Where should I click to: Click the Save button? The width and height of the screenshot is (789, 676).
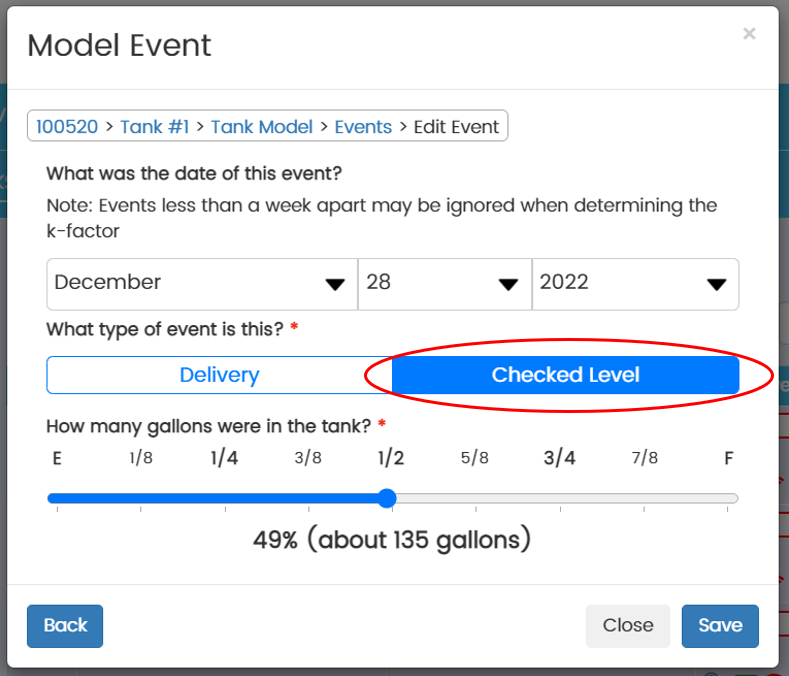coord(720,626)
